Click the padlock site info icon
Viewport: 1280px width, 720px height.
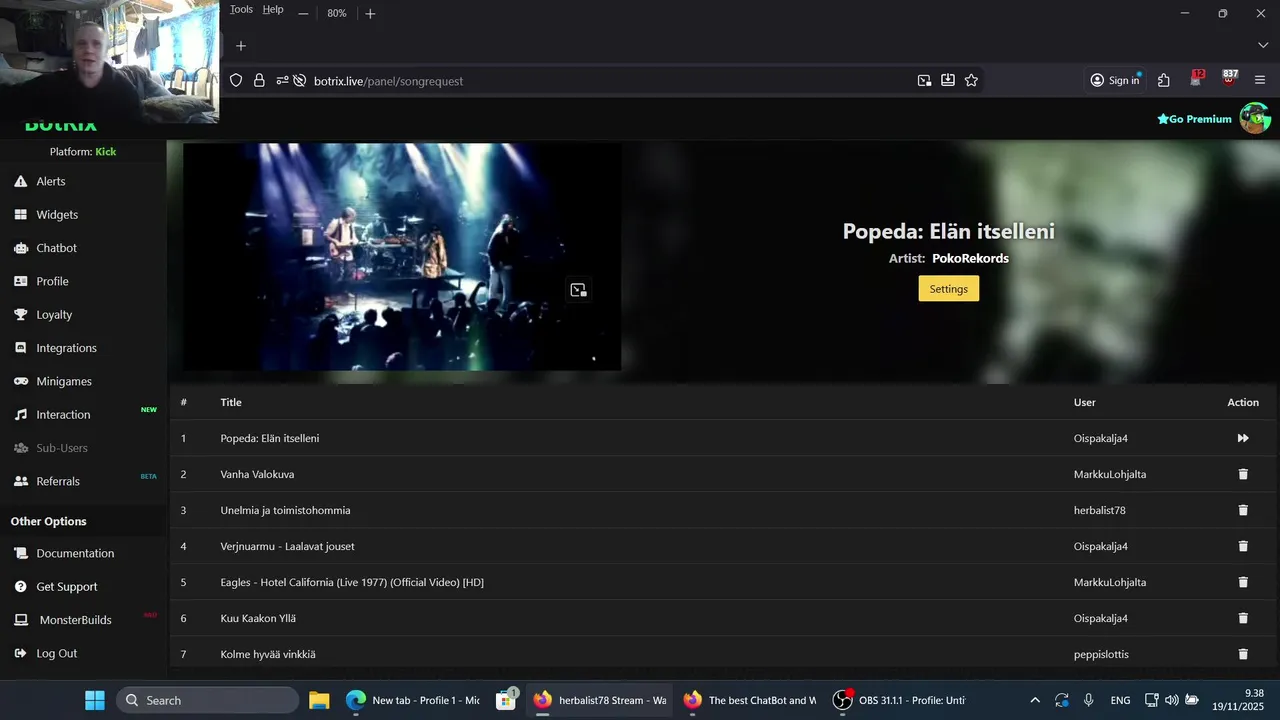pyautogui.click(x=259, y=81)
